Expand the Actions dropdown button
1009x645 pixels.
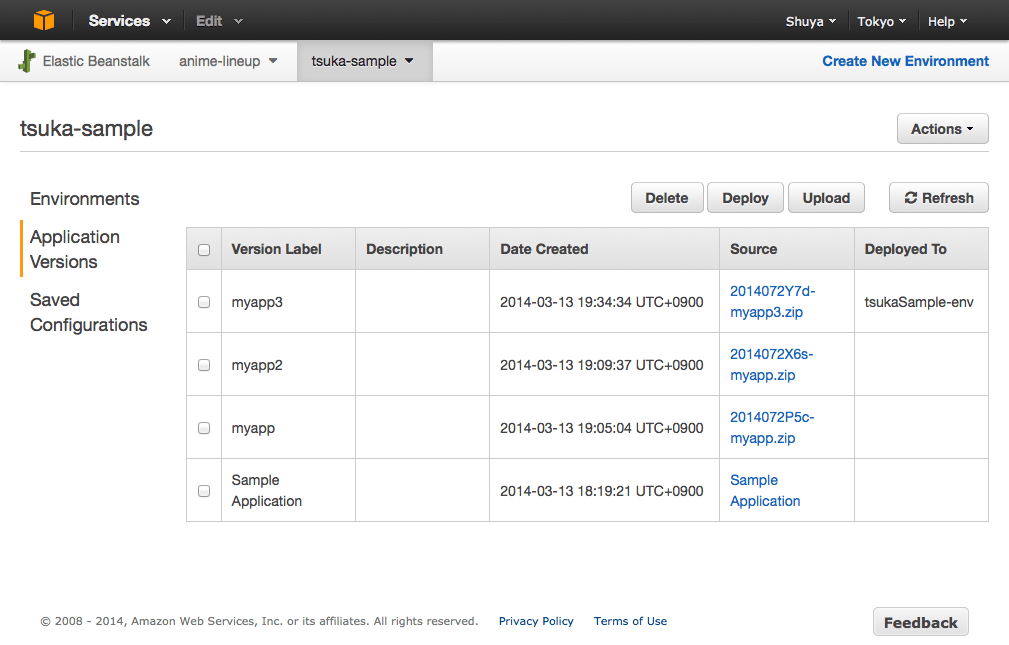[x=943, y=129]
